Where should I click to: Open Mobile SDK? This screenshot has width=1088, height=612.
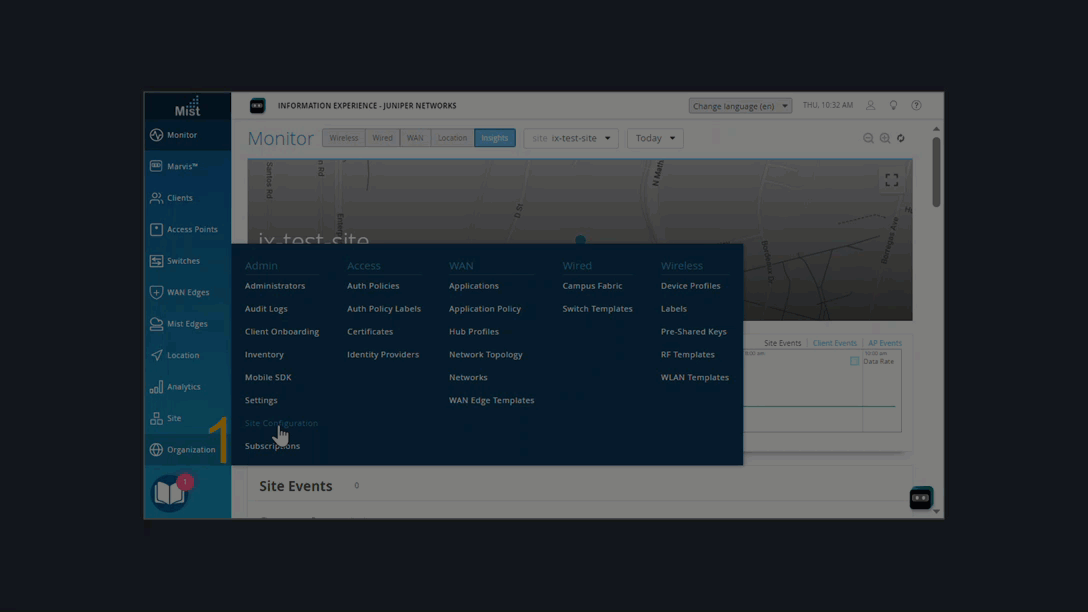[268, 377]
